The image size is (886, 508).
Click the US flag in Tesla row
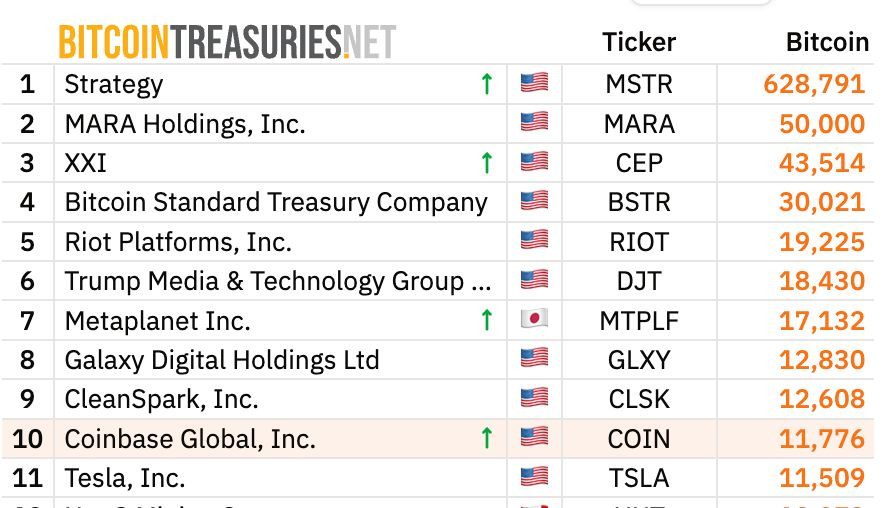click(x=534, y=476)
